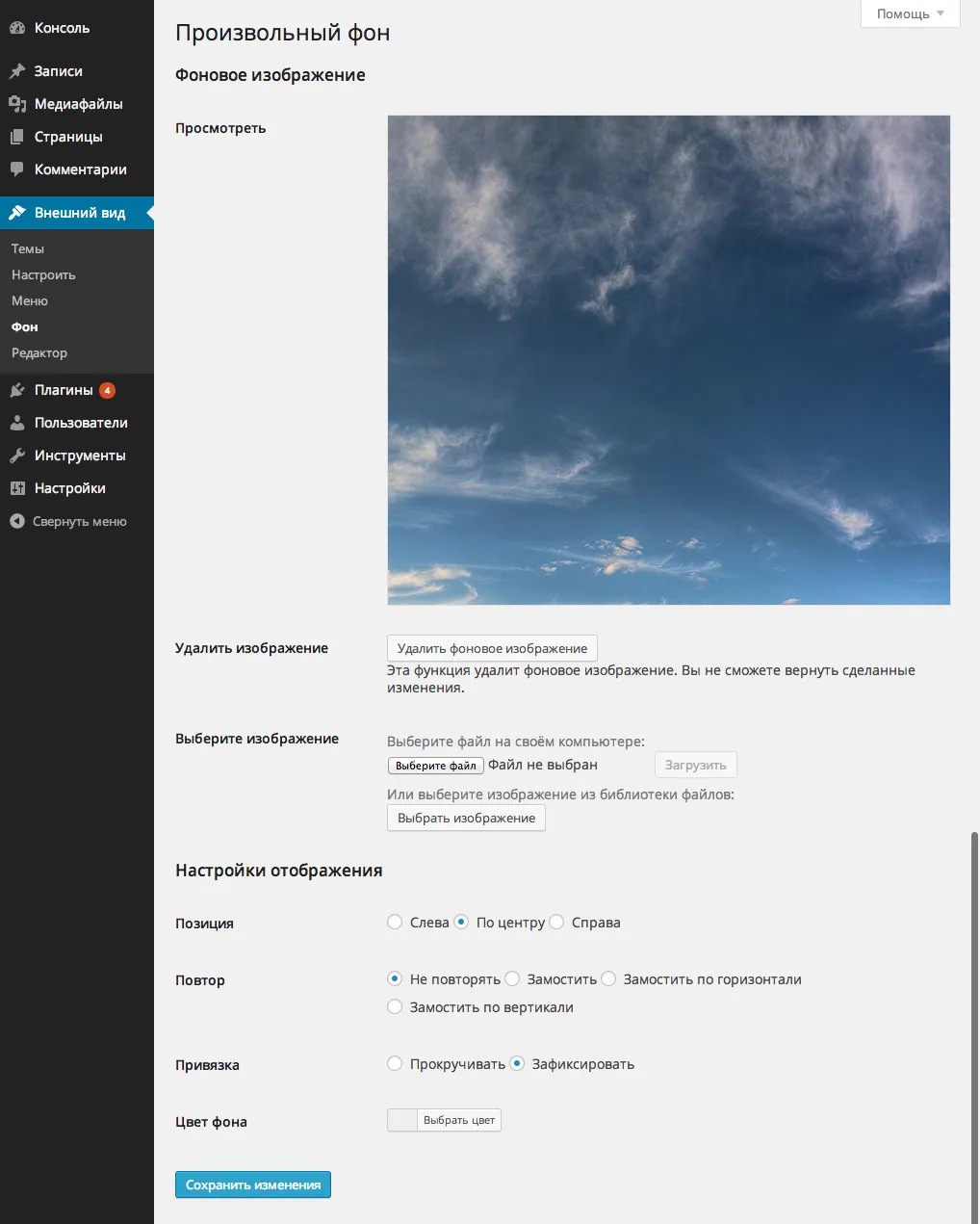Choose the Замостить repeat option
Viewport: 980px width, 1224px height.
(512, 978)
